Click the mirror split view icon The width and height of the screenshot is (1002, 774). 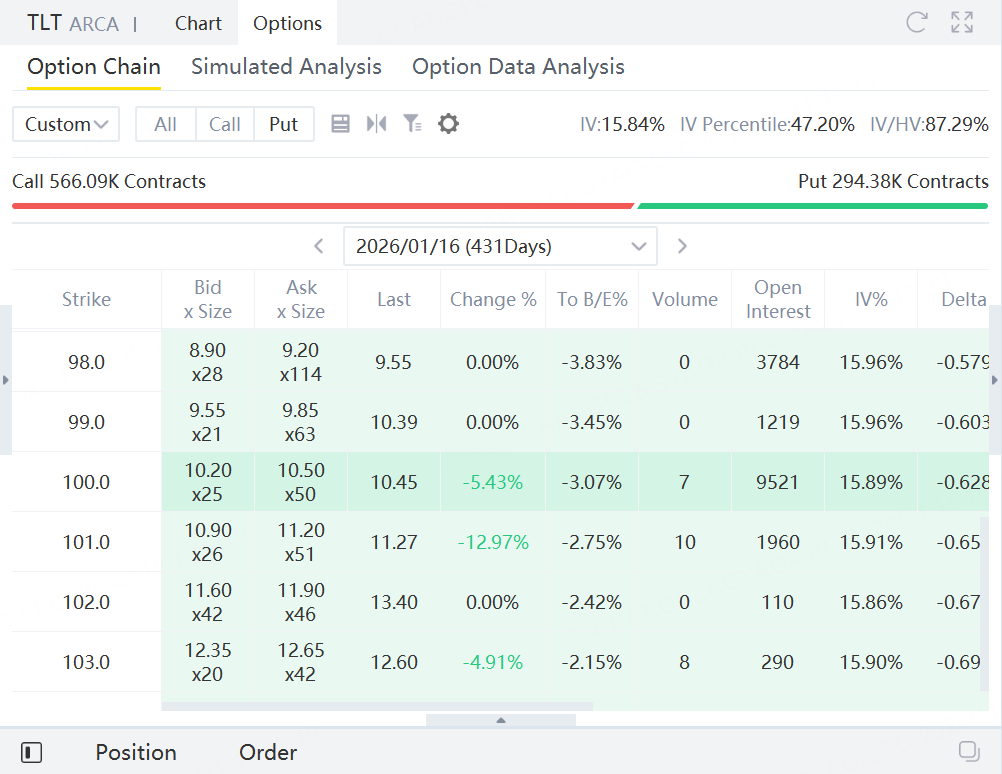[x=376, y=124]
